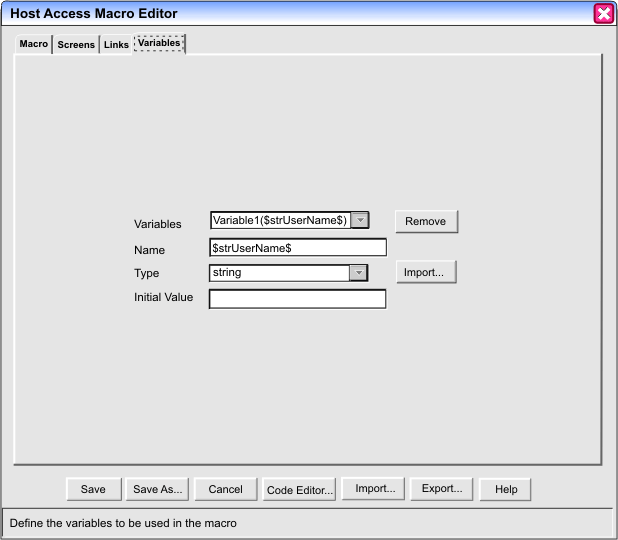The height and width of the screenshot is (540, 618).
Task: Go to the Links tab
Action: pos(116,45)
